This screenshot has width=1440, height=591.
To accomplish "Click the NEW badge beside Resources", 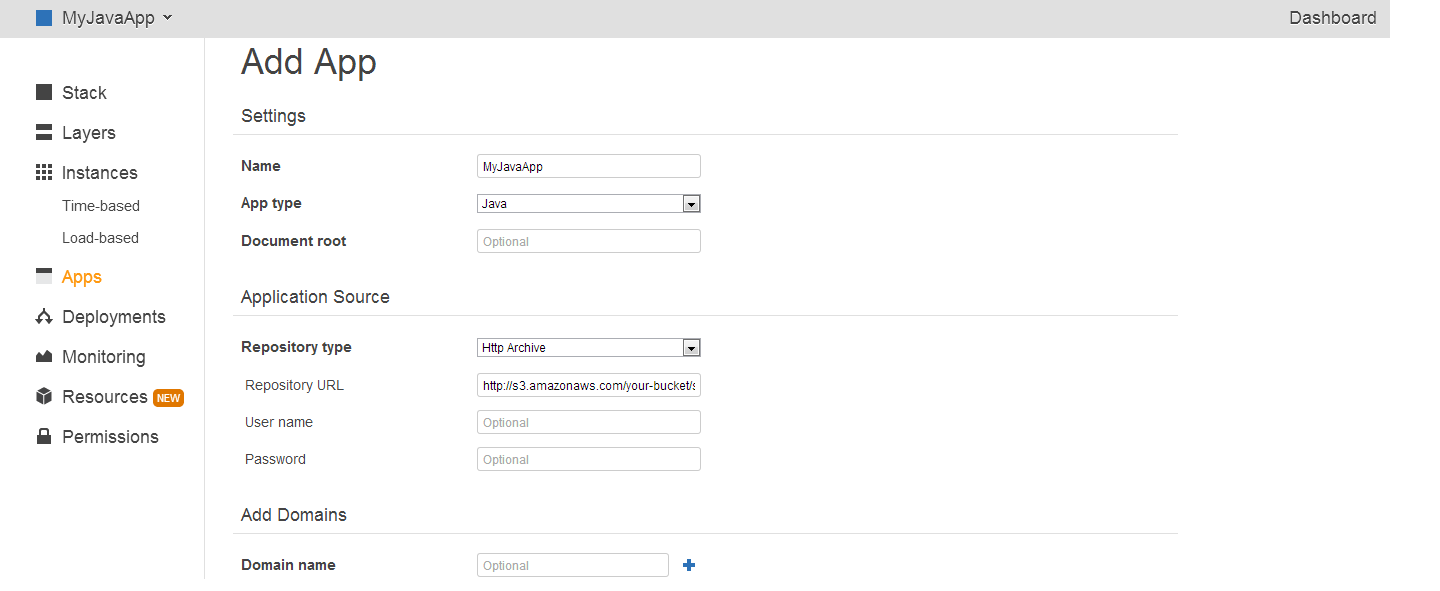I will 168,398.
